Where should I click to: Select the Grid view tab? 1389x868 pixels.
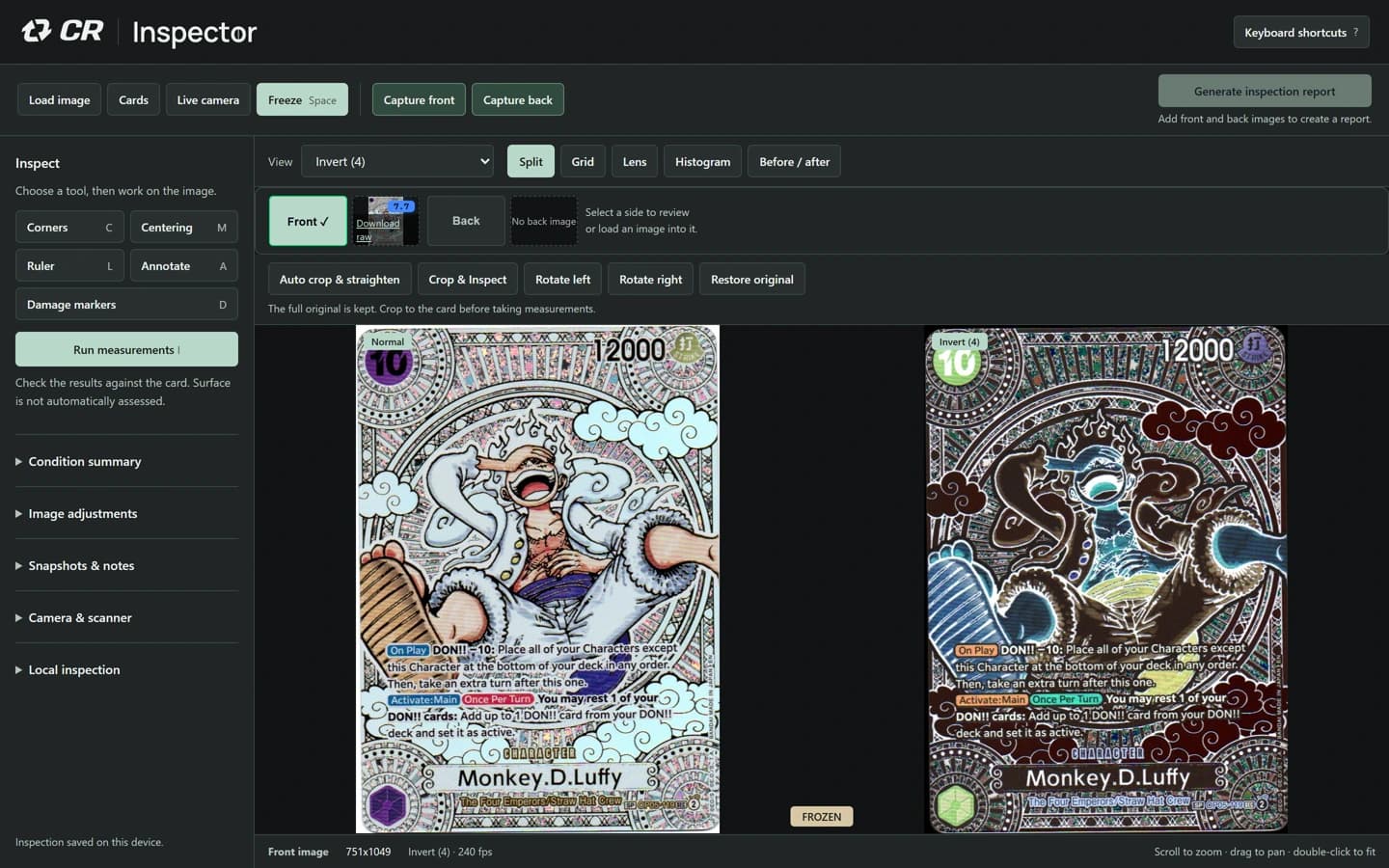[x=583, y=161]
